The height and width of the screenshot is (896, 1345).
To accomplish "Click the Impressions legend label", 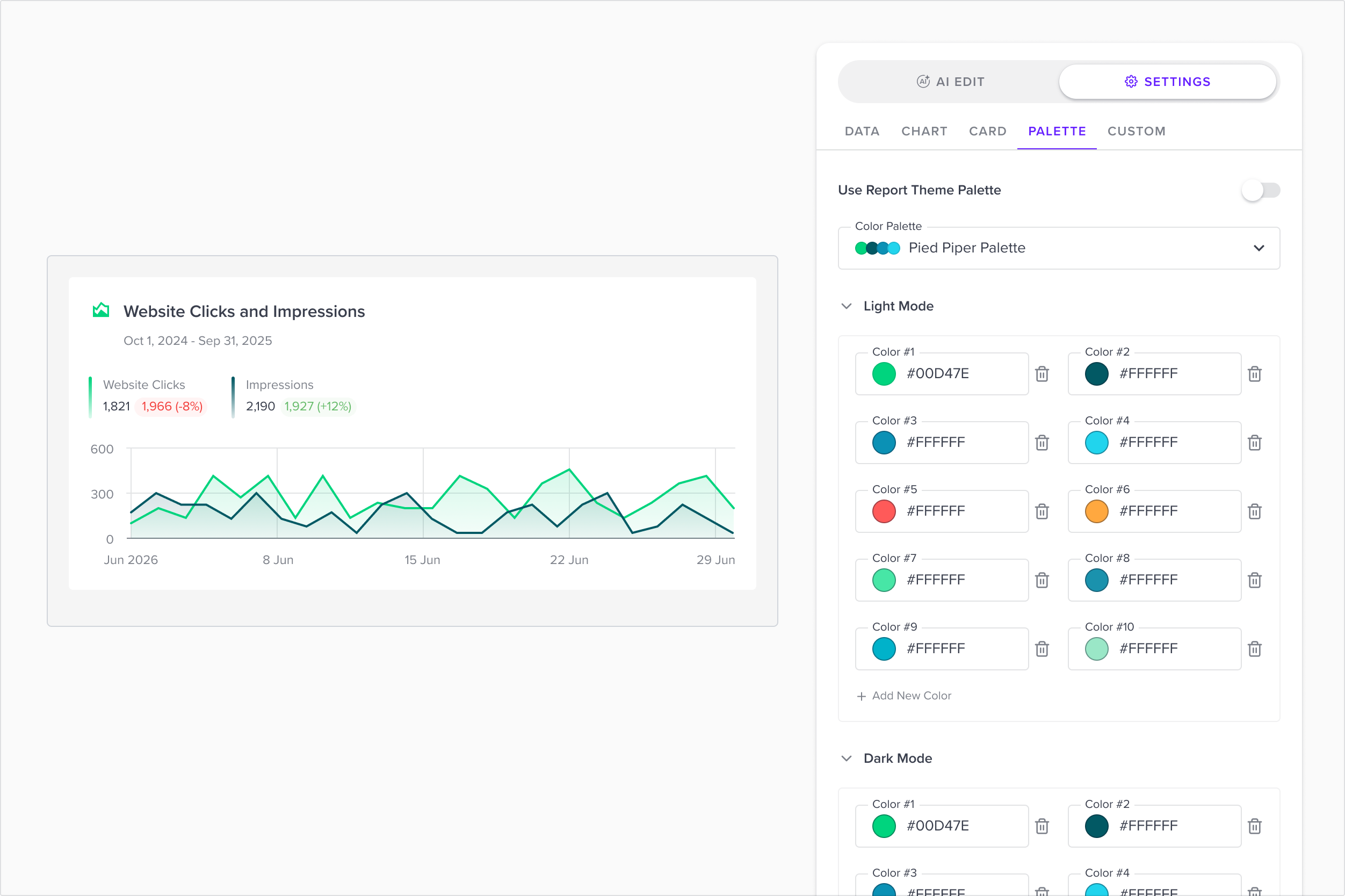I will pos(279,385).
